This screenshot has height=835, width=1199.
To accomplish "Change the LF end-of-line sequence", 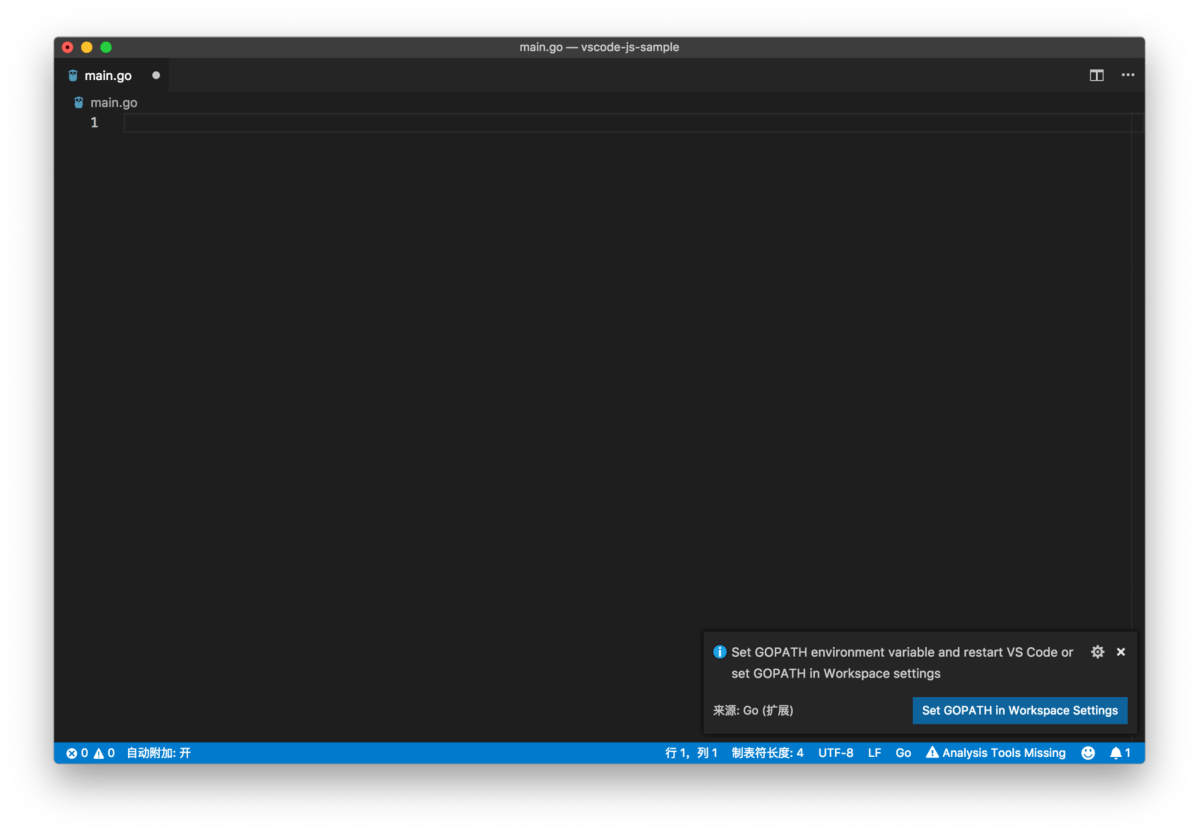I will 874,753.
